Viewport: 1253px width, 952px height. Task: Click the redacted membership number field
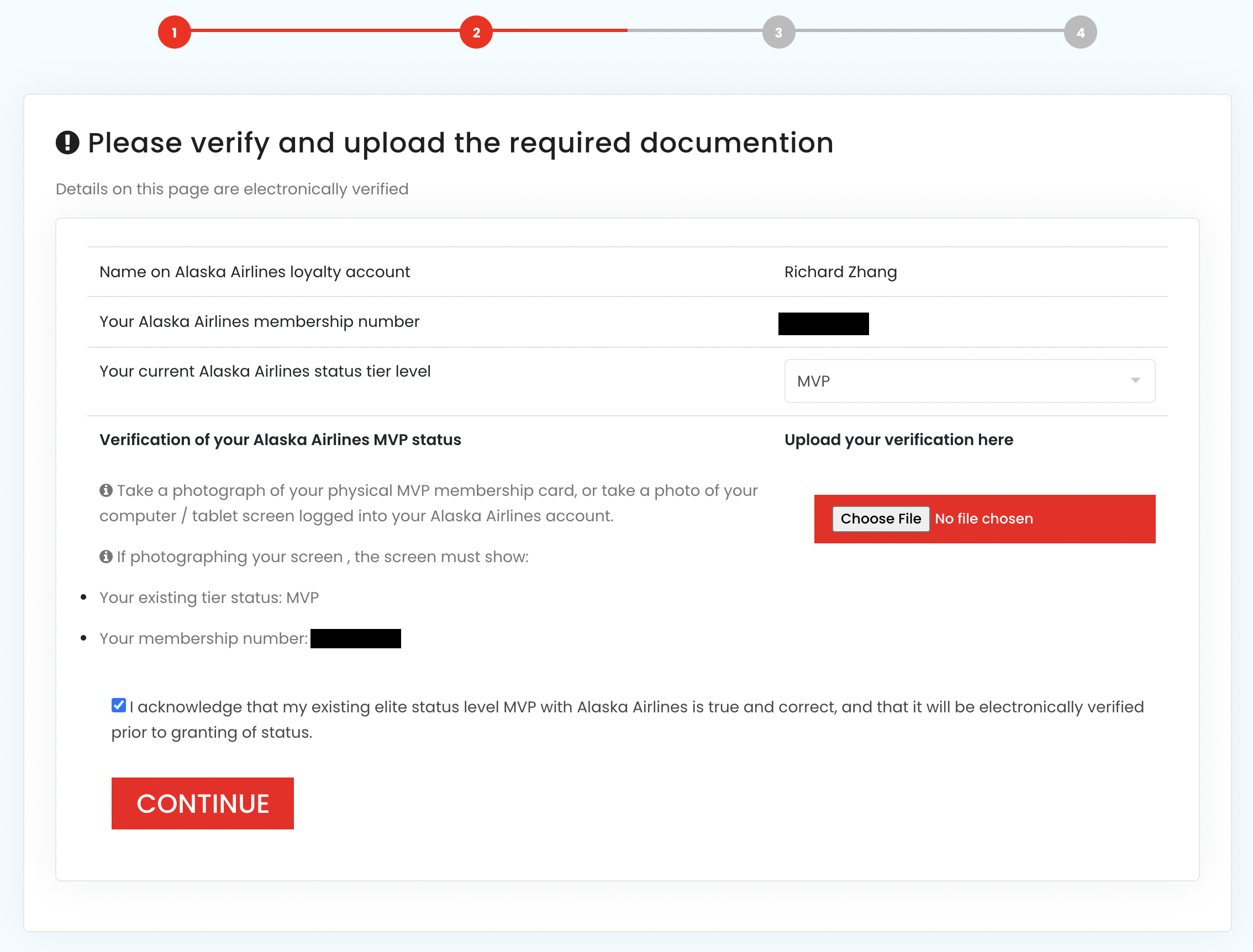click(823, 324)
